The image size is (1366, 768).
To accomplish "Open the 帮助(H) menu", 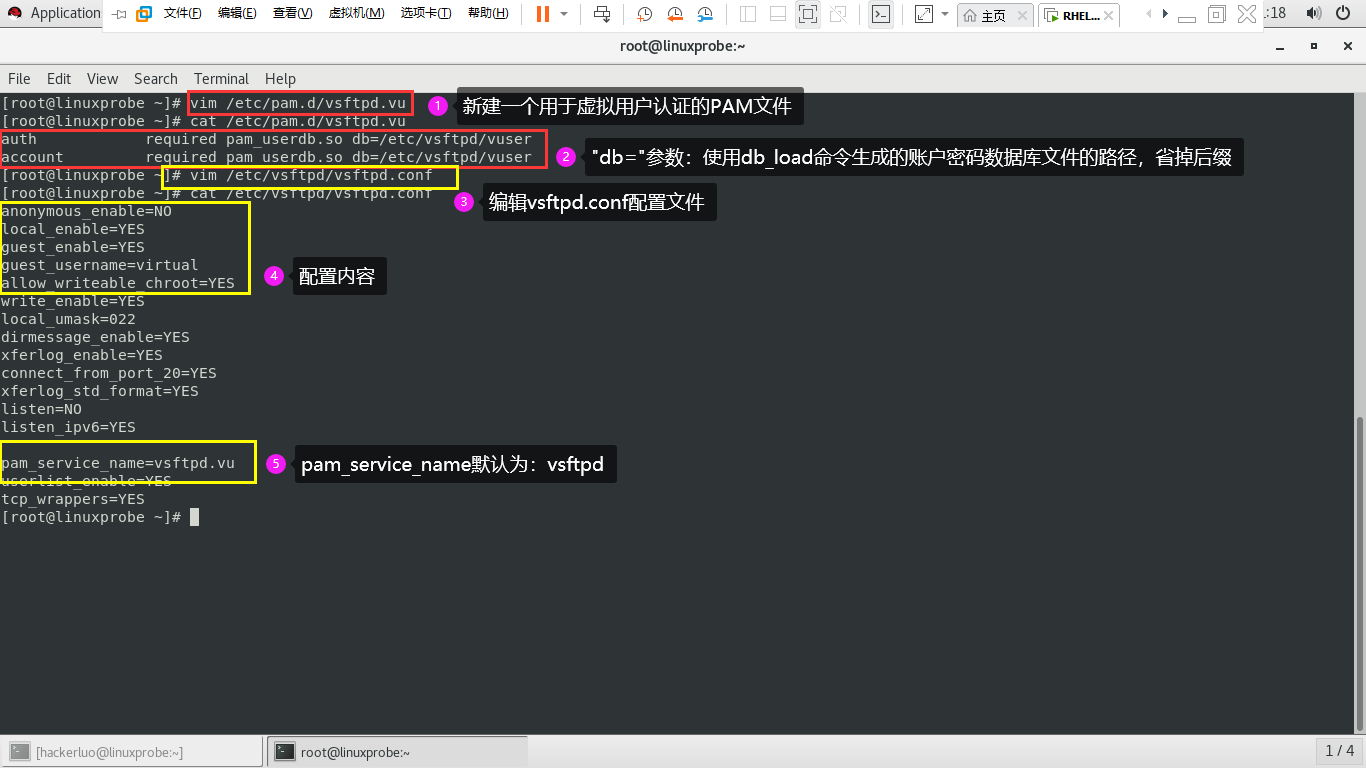I will (x=488, y=14).
